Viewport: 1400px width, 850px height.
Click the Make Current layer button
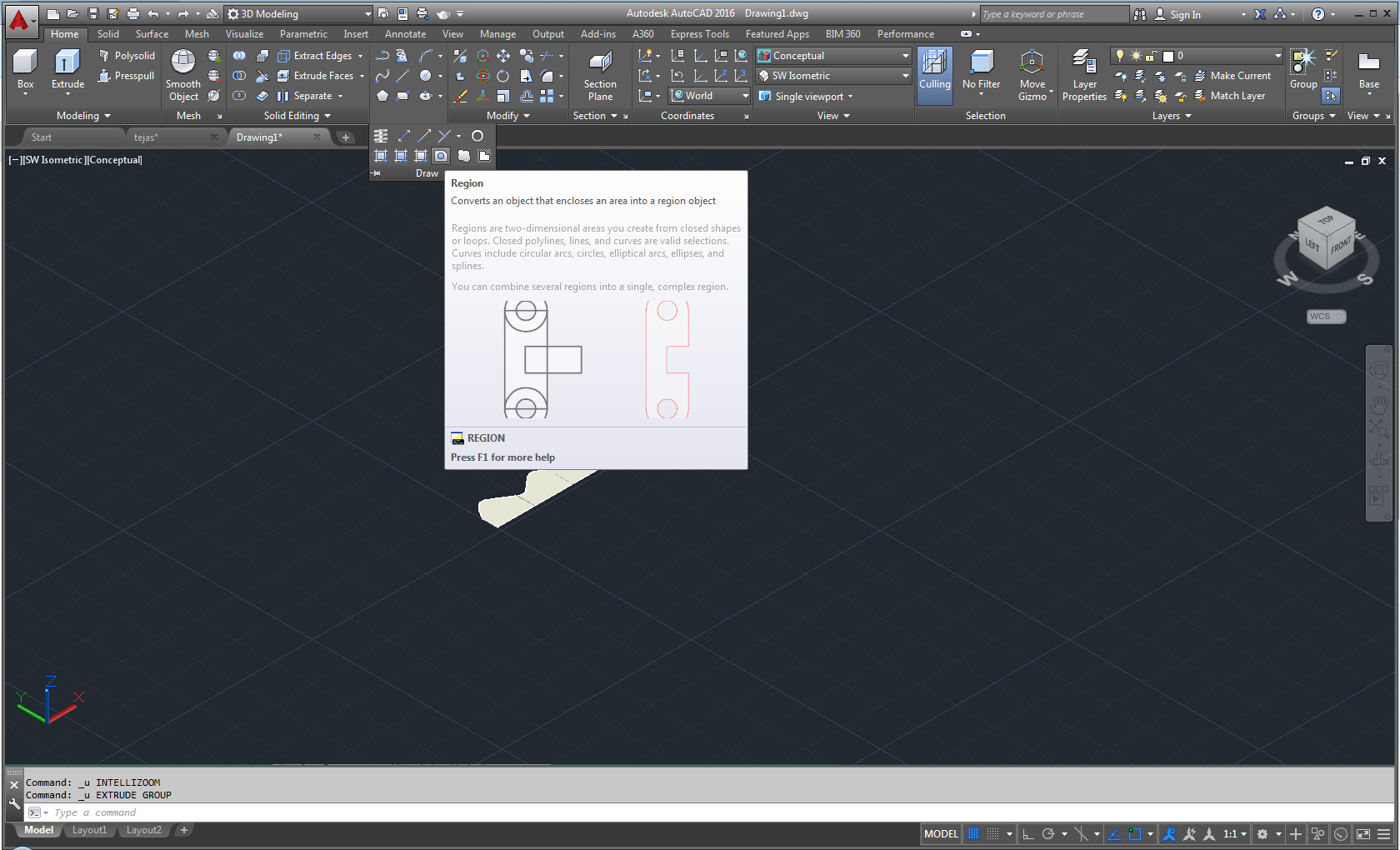pyautogui.click(x=1232, y=76)
